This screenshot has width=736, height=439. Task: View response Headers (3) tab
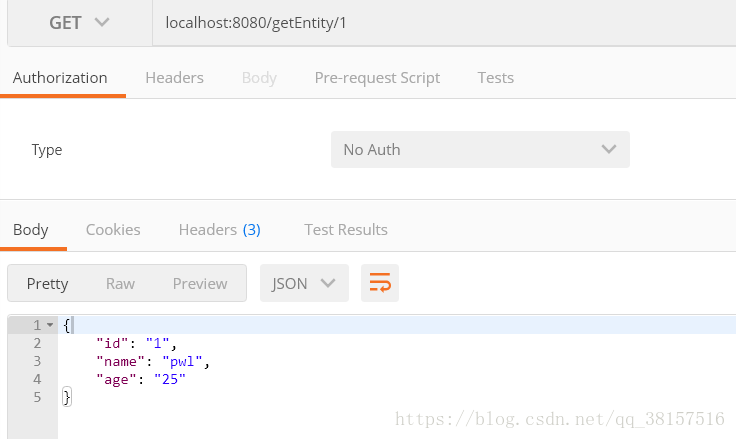tap(220, 230)
